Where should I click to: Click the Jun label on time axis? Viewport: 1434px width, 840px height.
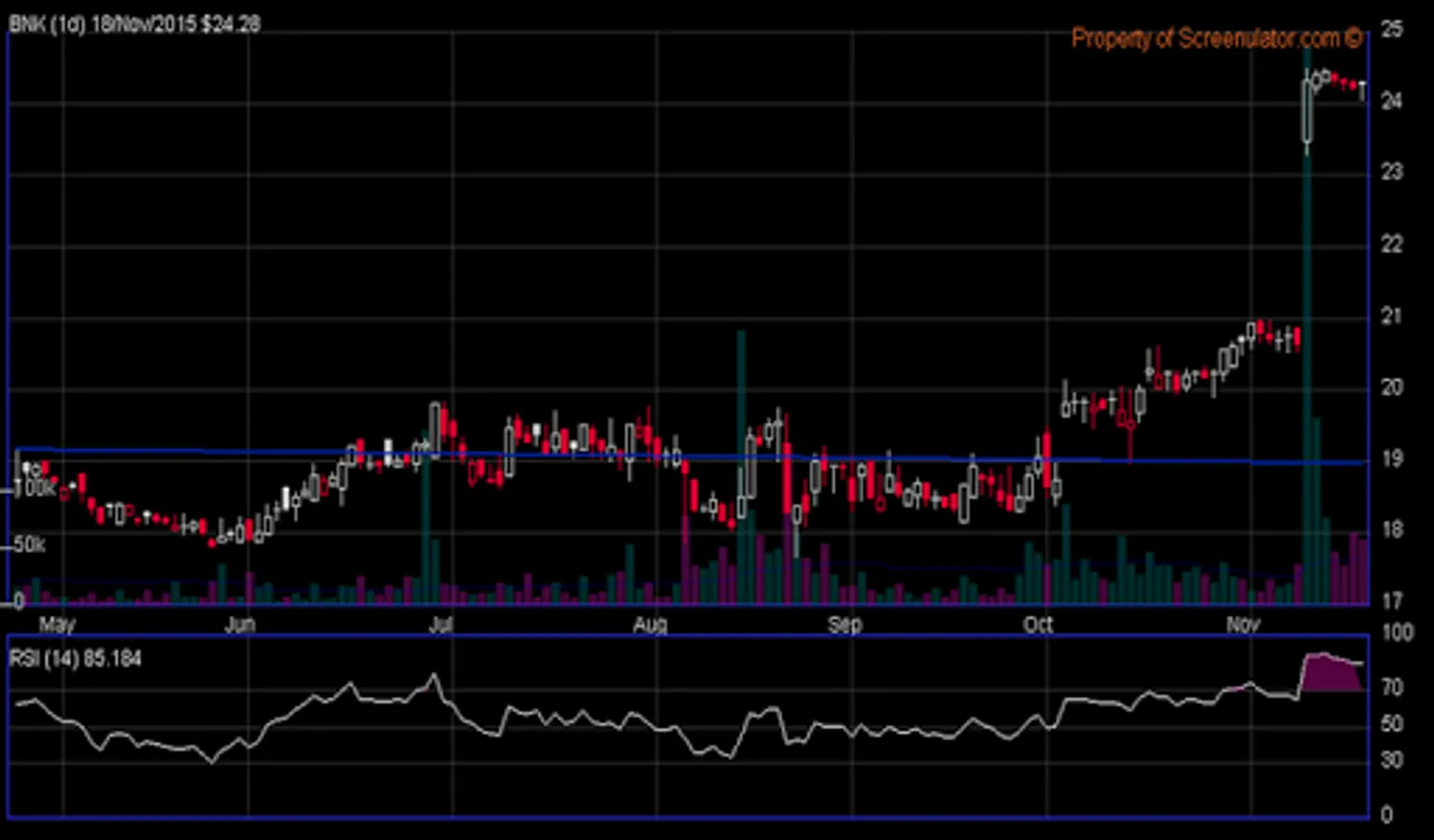[x=240, y=624]
